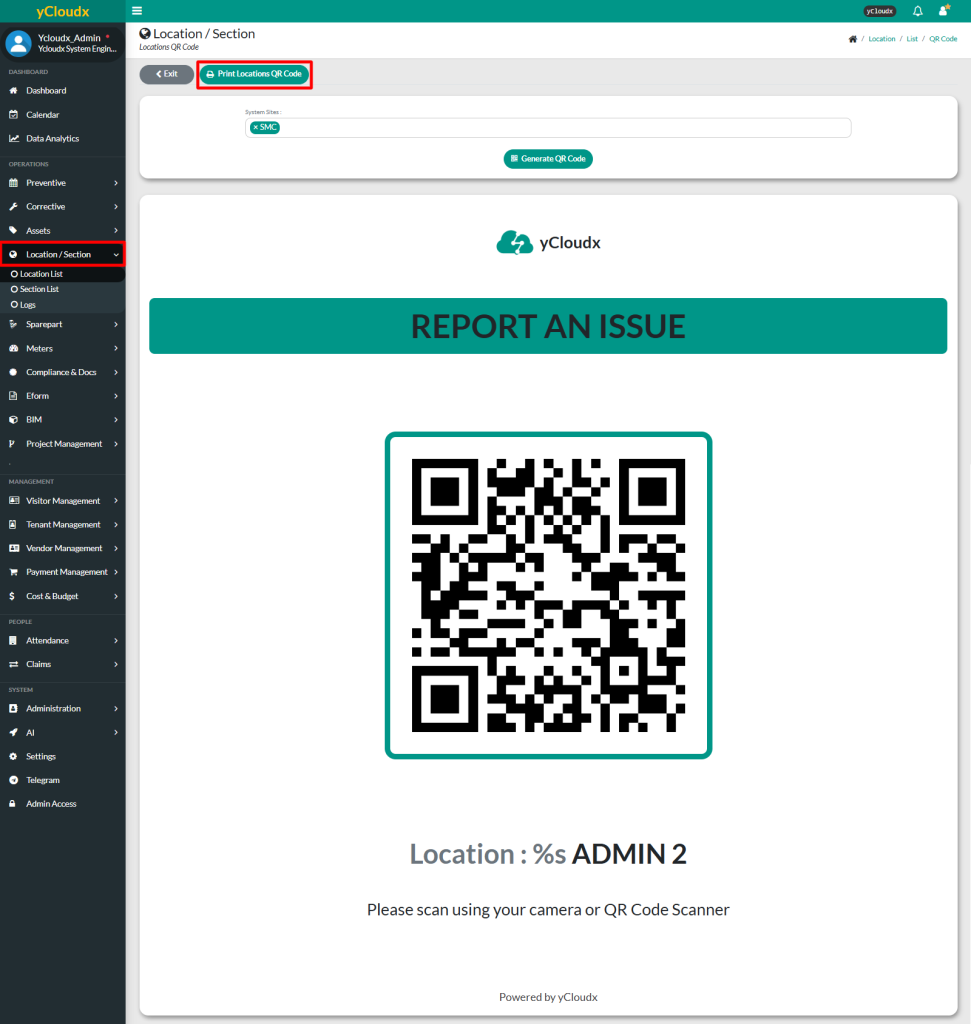Click the Calendar sidebar icon
The height and width of the screenshot is (1024, 971).
(x=13, y=114)
